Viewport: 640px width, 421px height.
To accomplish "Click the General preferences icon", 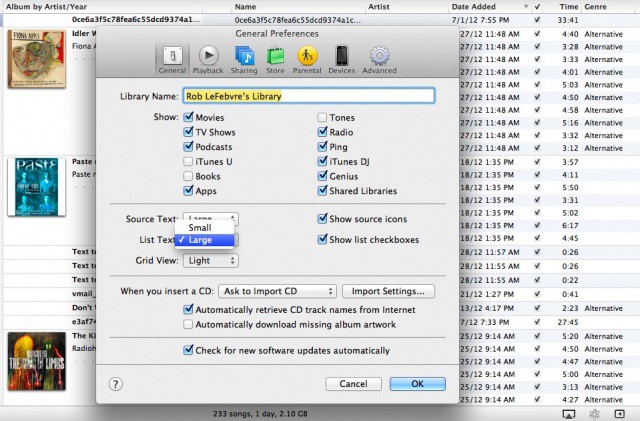I will pyautogui.click(x=172, y=60).
